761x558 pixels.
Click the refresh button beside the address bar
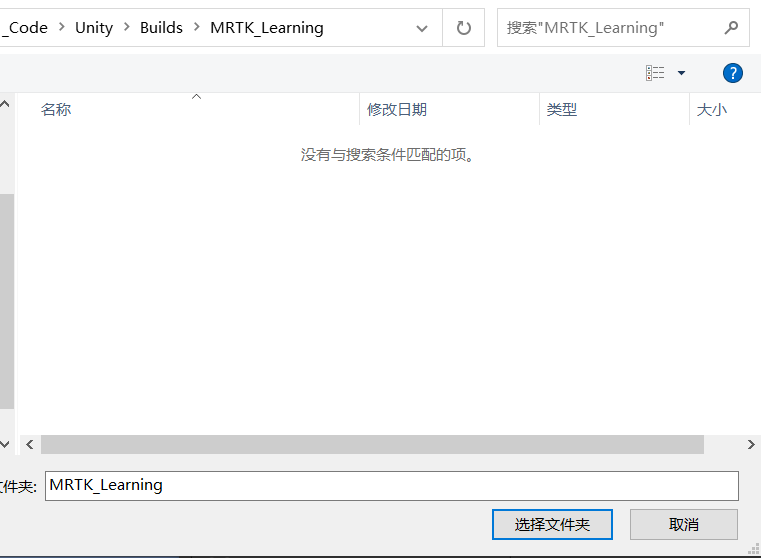463,28
